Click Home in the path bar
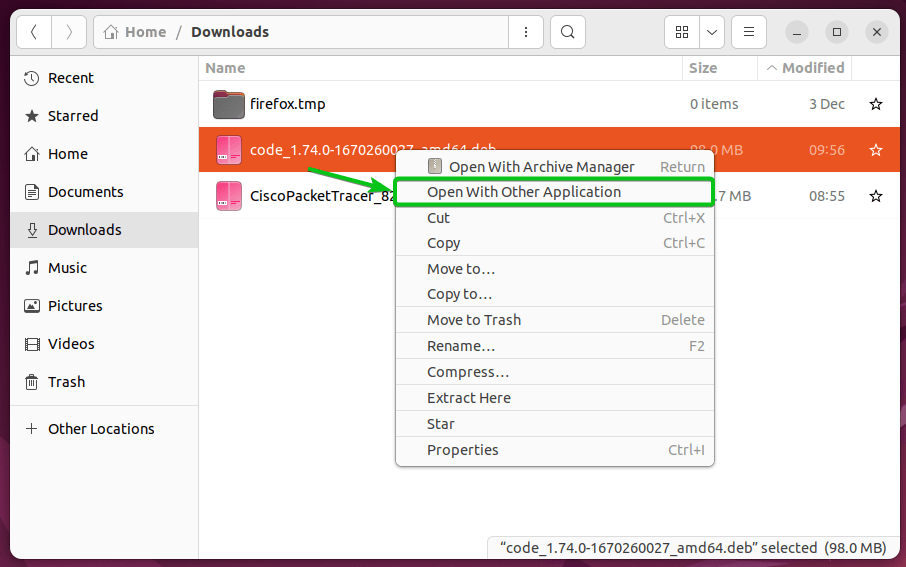The image size is (906, 567). click(146, 32)
